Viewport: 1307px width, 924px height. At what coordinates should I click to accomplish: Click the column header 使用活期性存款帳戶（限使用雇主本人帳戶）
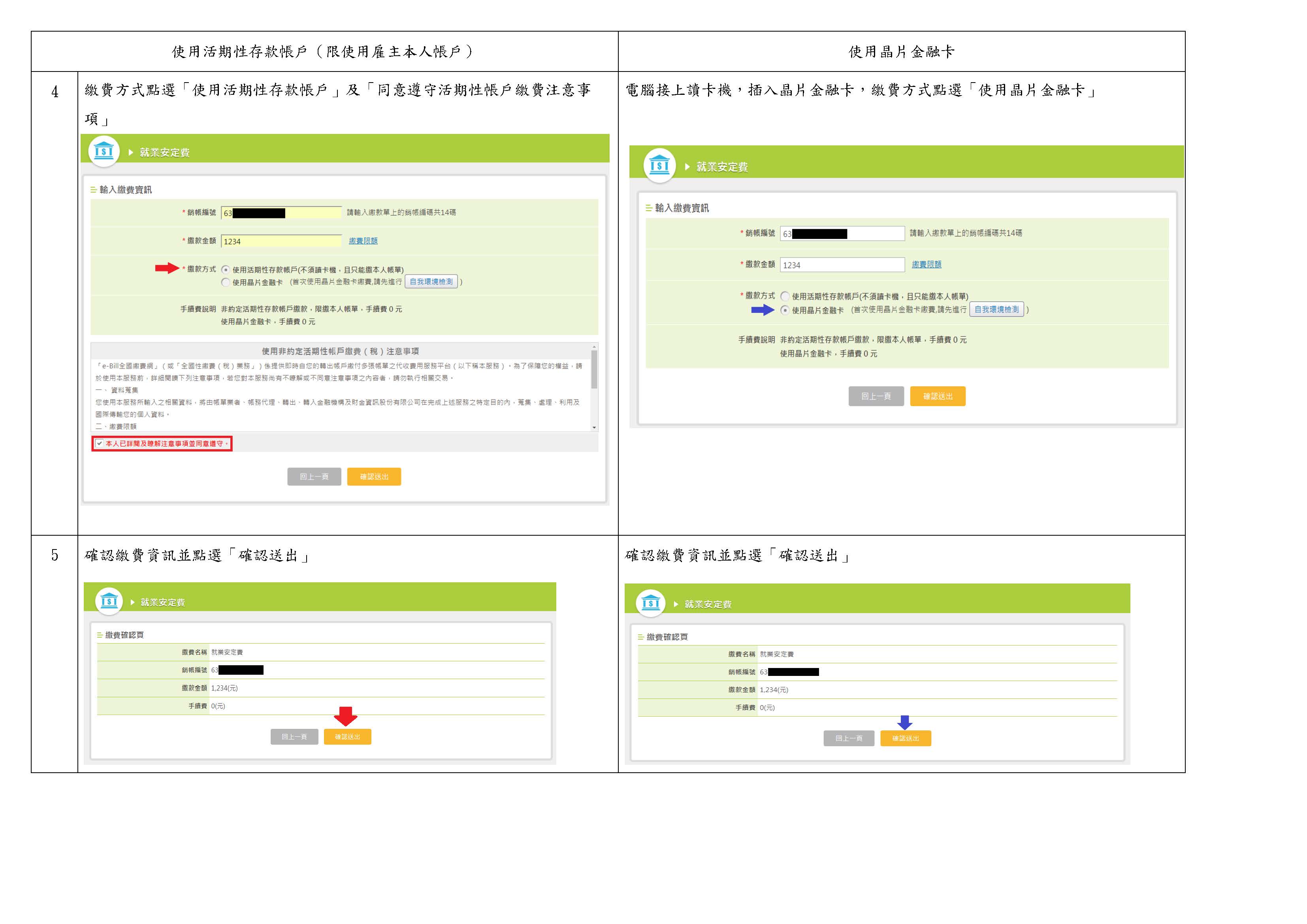(323, 52)
